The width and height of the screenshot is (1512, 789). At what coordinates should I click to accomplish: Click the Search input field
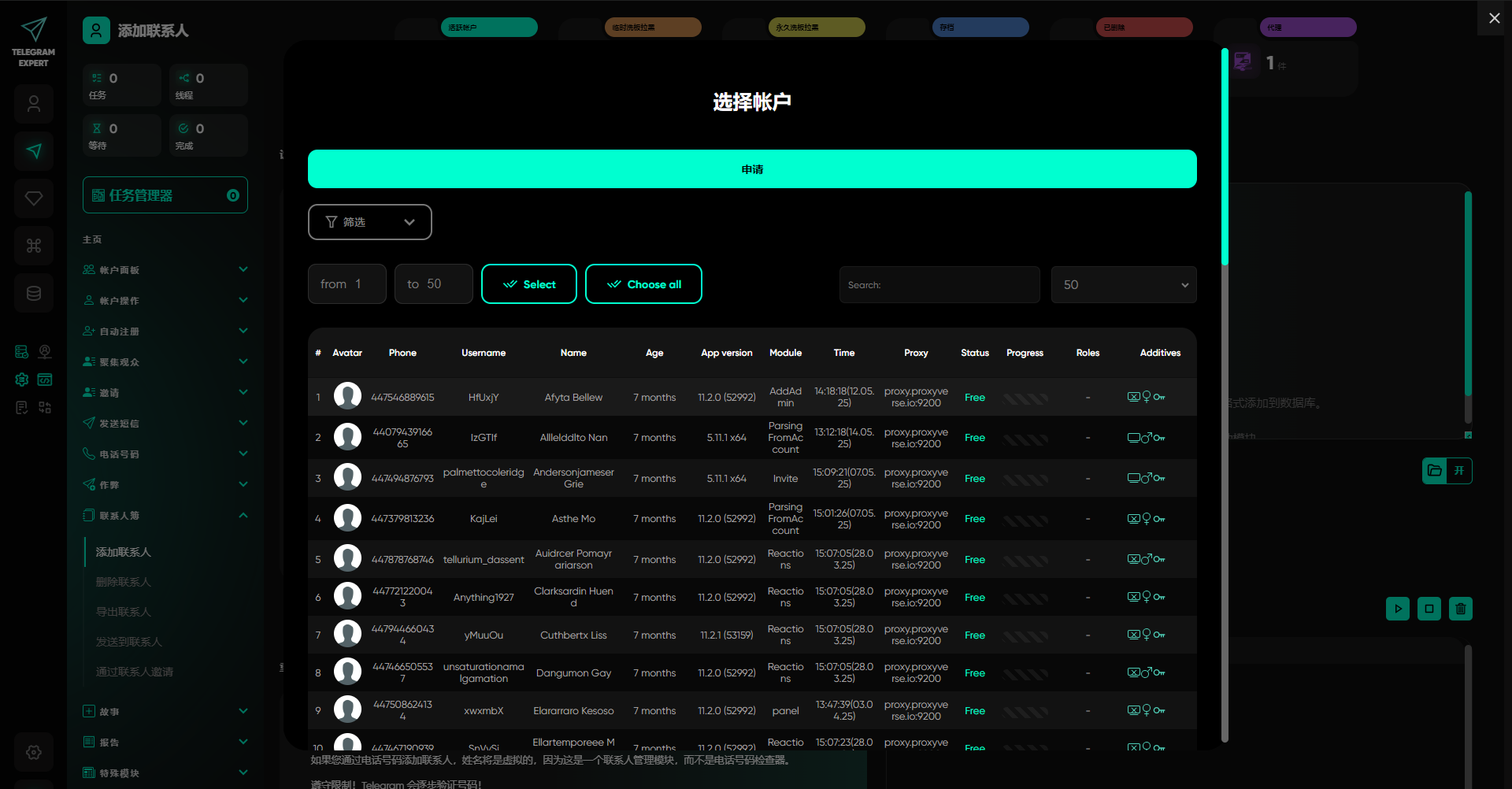click(x=939, y=285)
